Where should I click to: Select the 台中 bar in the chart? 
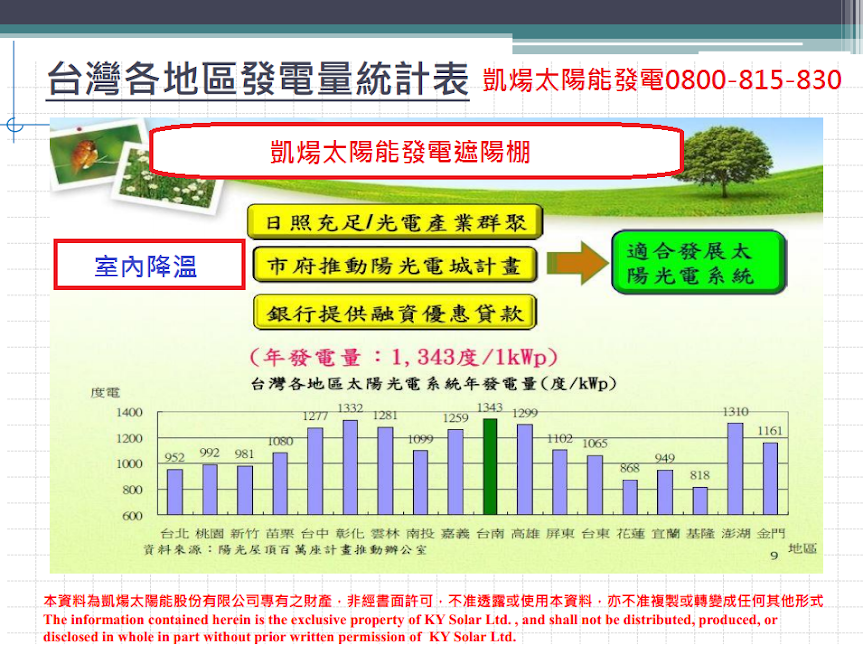pos(315,471)
